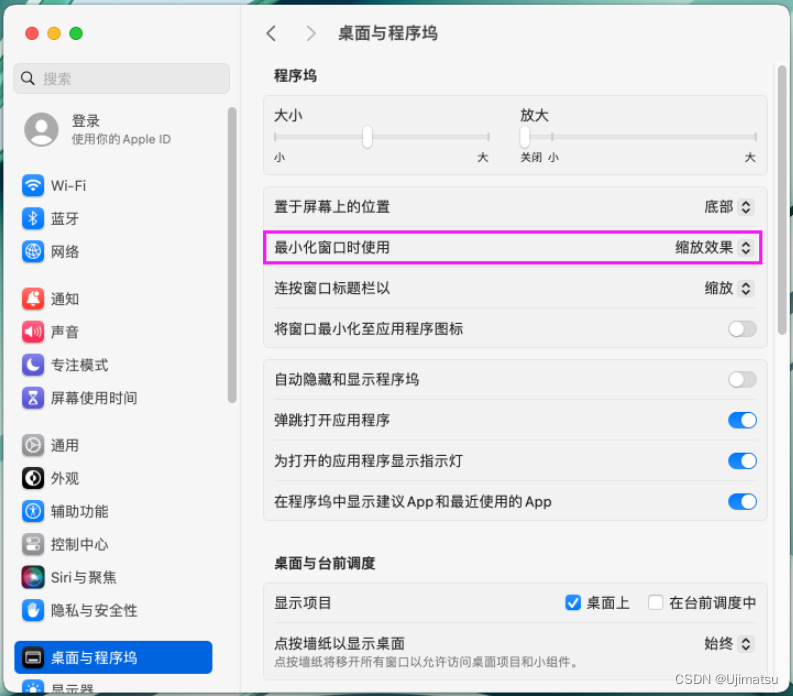Select Wi-Fi sidebar item label
The image size is (793, 696).
[68, 186]
